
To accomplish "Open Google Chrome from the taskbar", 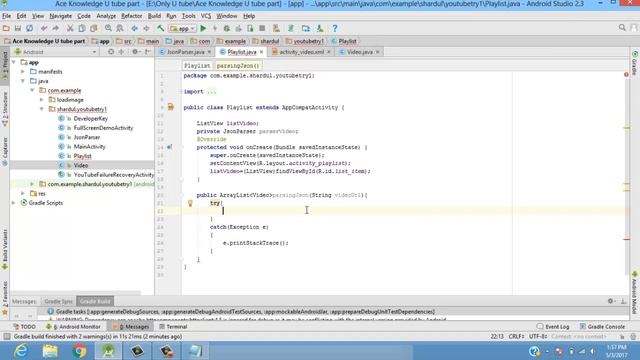I will [80, 351].
